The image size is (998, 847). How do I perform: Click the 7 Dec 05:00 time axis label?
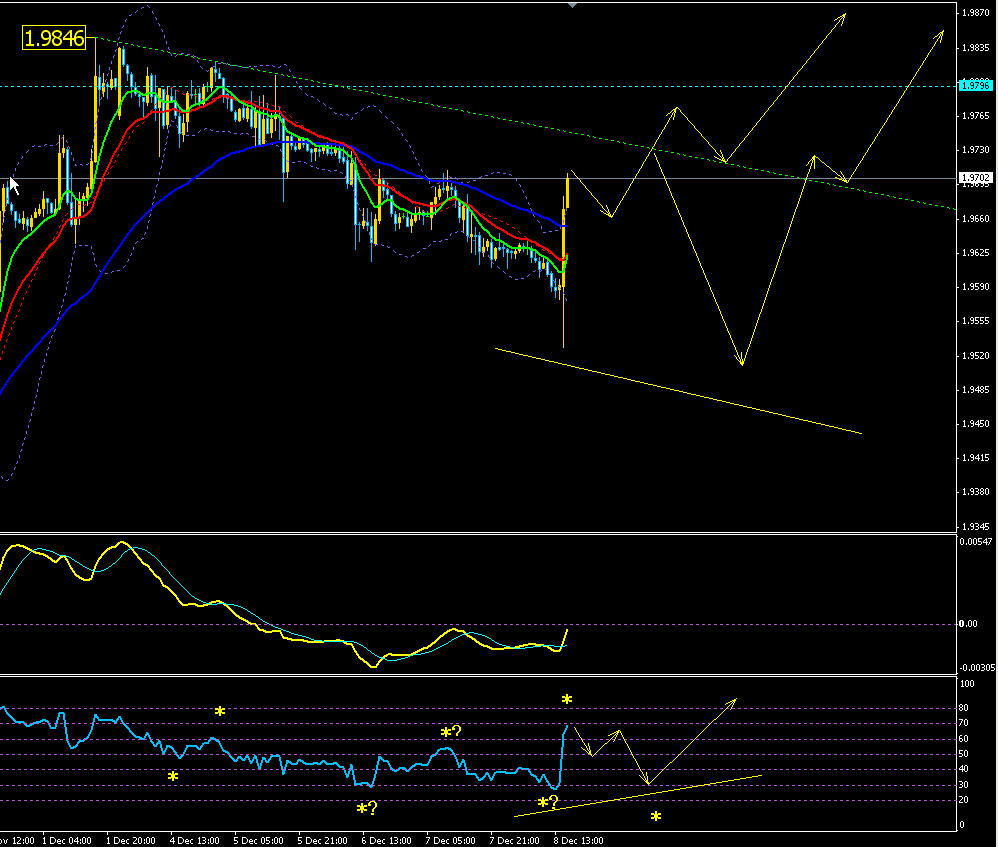(451, 841)
